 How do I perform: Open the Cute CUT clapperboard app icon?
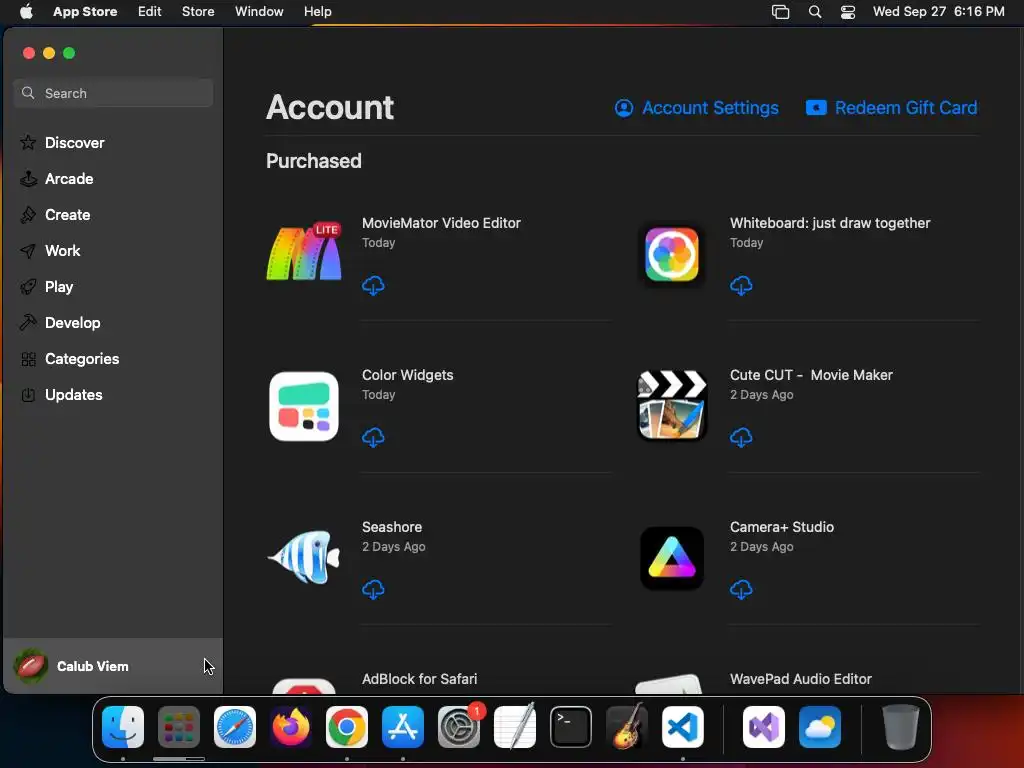[672, 406]
